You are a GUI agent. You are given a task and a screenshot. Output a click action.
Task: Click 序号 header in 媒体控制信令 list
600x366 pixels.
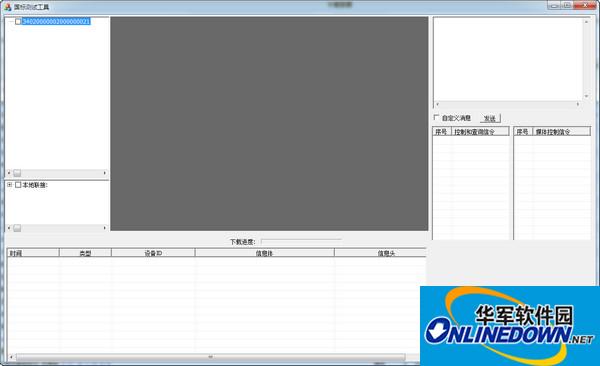click(x=523, y=131)
